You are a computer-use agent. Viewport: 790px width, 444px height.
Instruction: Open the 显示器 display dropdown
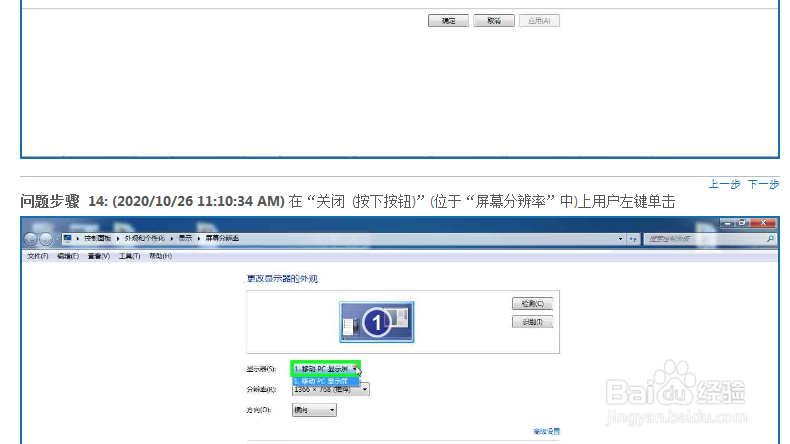[325, 369]
